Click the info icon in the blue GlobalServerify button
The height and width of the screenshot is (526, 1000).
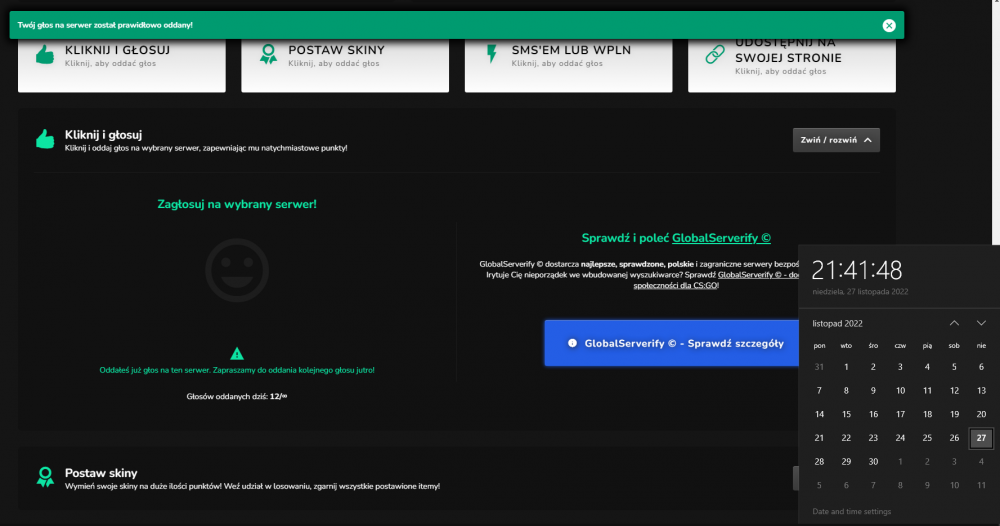coord(572,343)
